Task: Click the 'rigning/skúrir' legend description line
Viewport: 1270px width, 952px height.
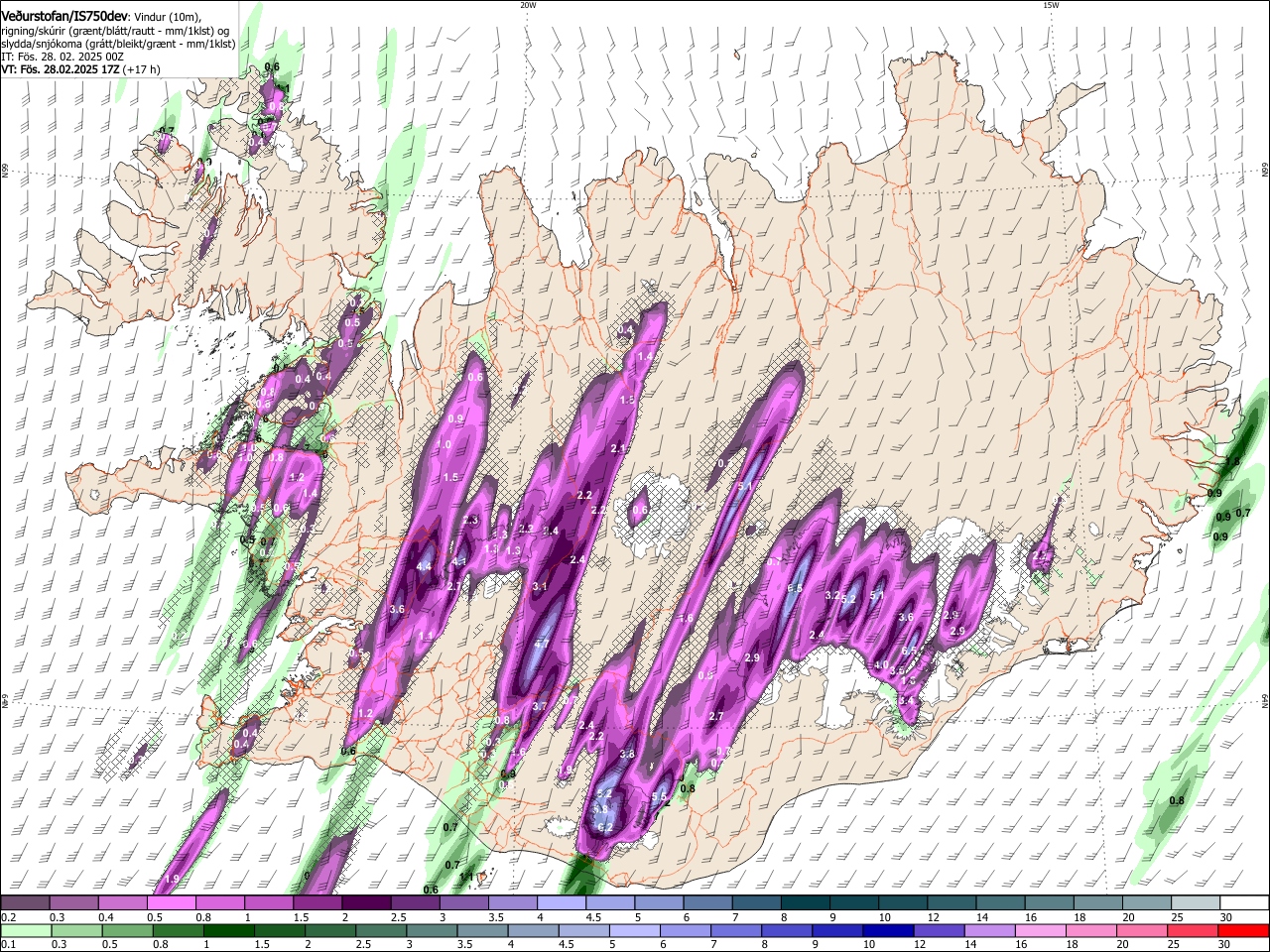Action: pos(115,31)
